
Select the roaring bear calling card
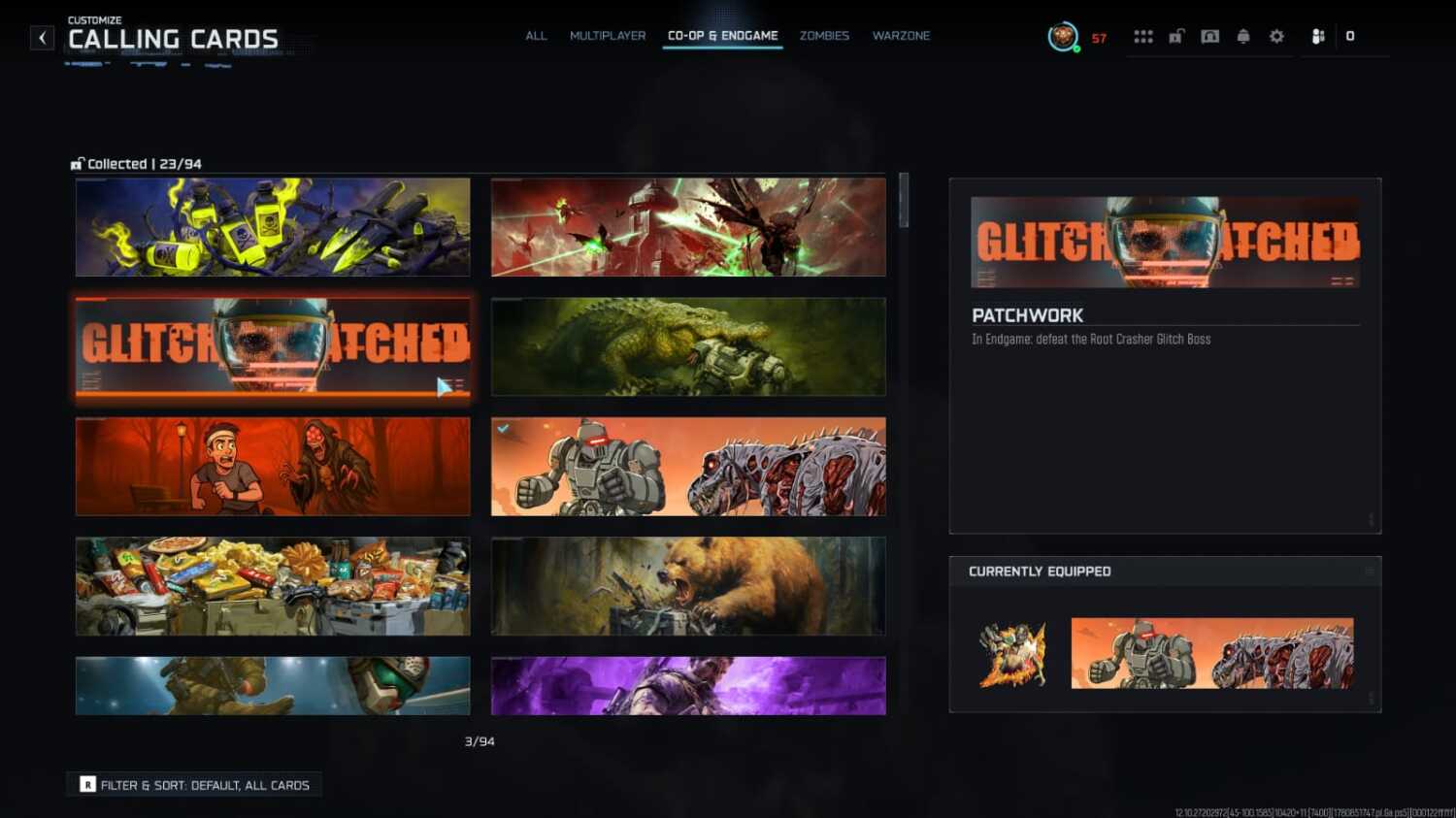click(x=688, y=586)
